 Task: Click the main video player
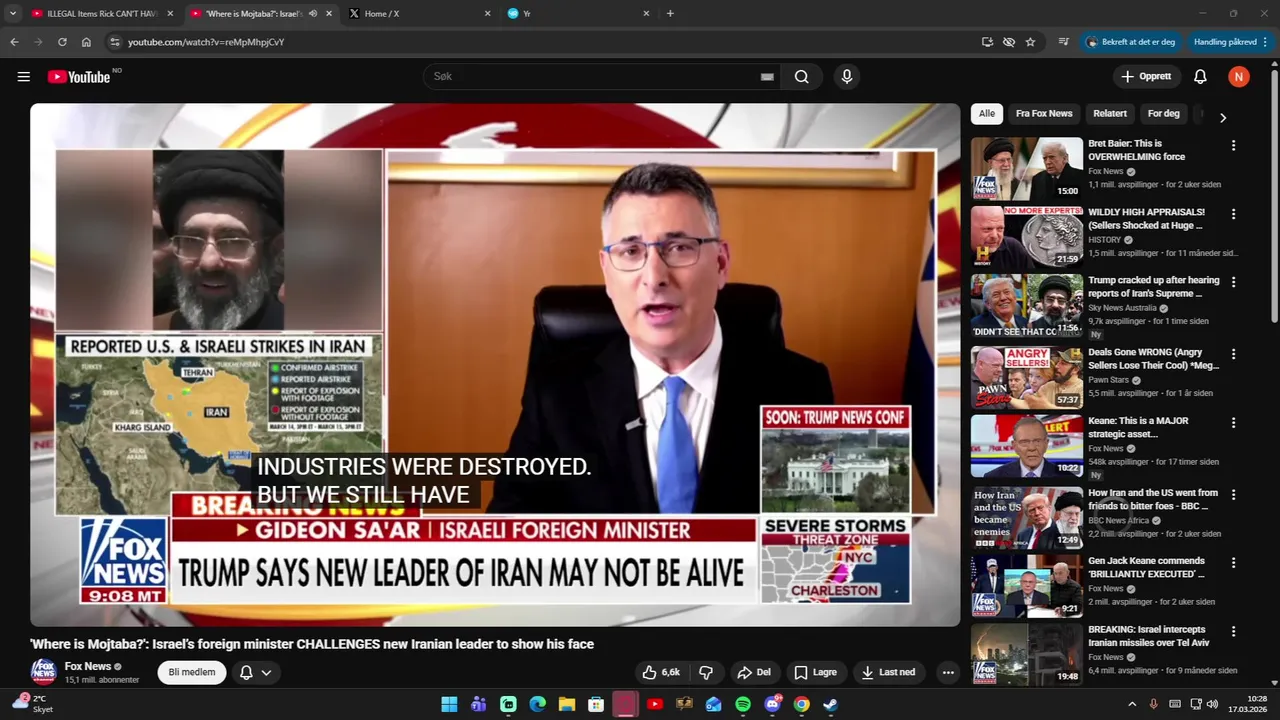(495, 365)
